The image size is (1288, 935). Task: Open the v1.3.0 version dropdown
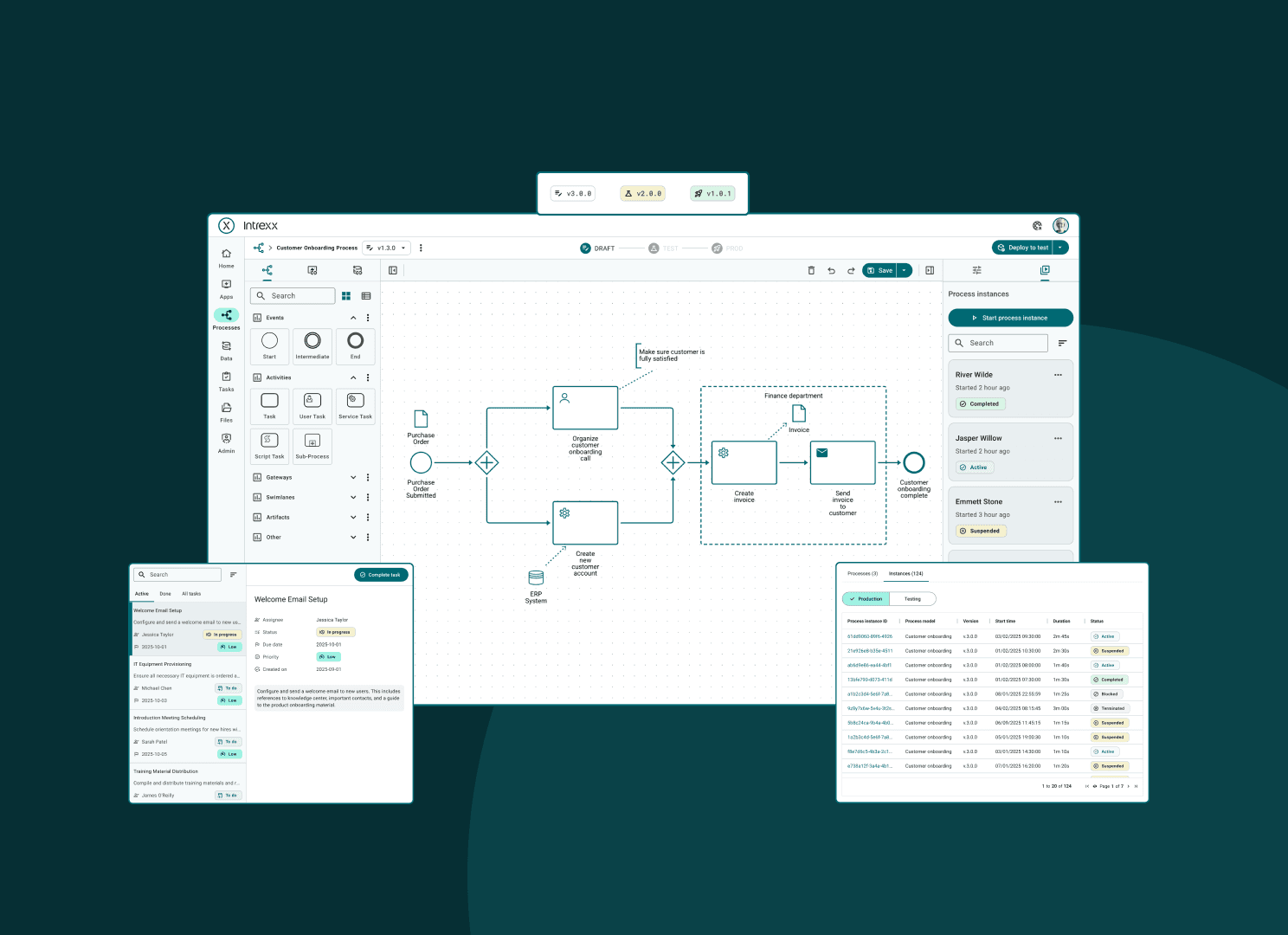pos(386,248)
